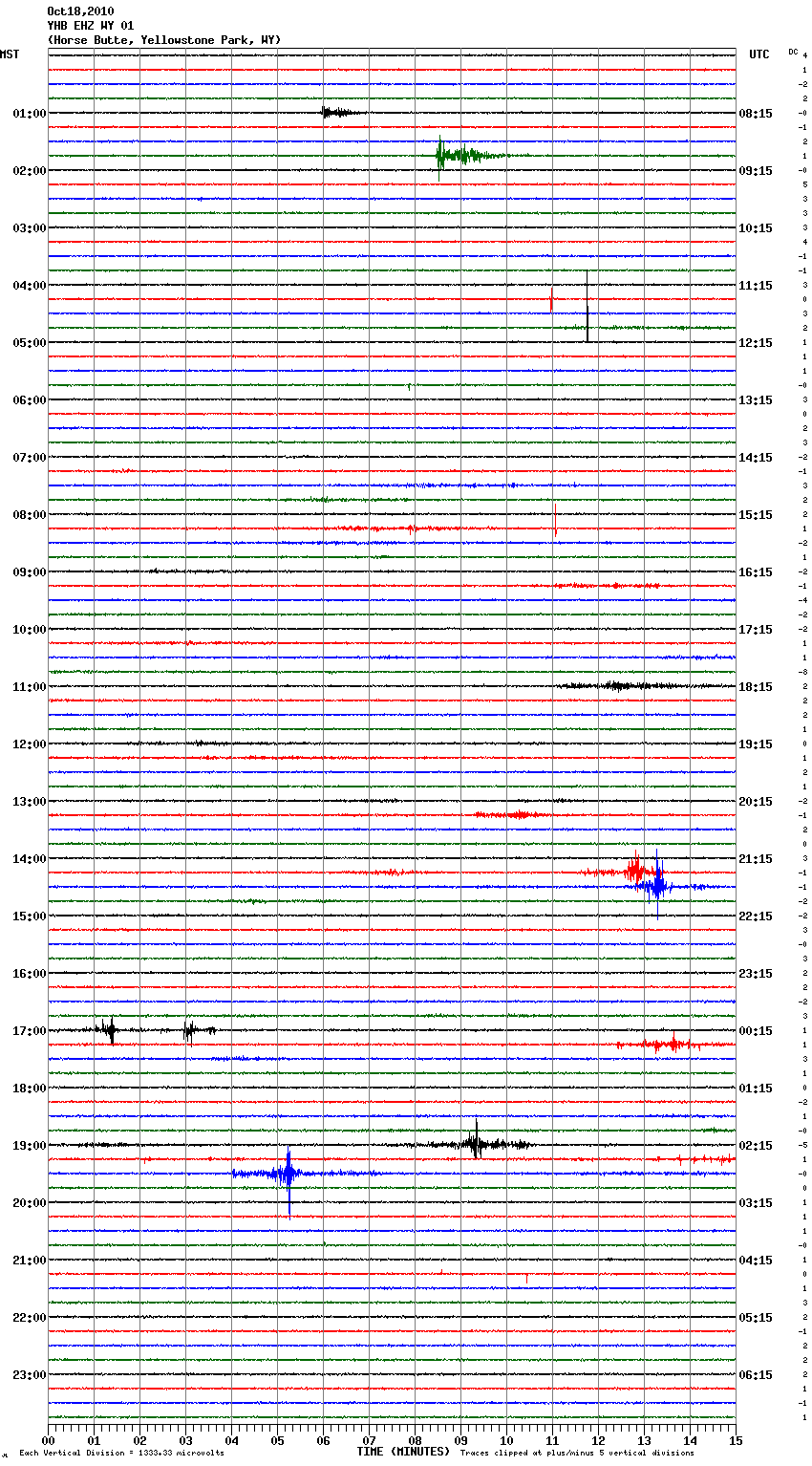Click the Each Vertical Division microvolts note
The image size is (812, 1466).
tap(121, 1454)
